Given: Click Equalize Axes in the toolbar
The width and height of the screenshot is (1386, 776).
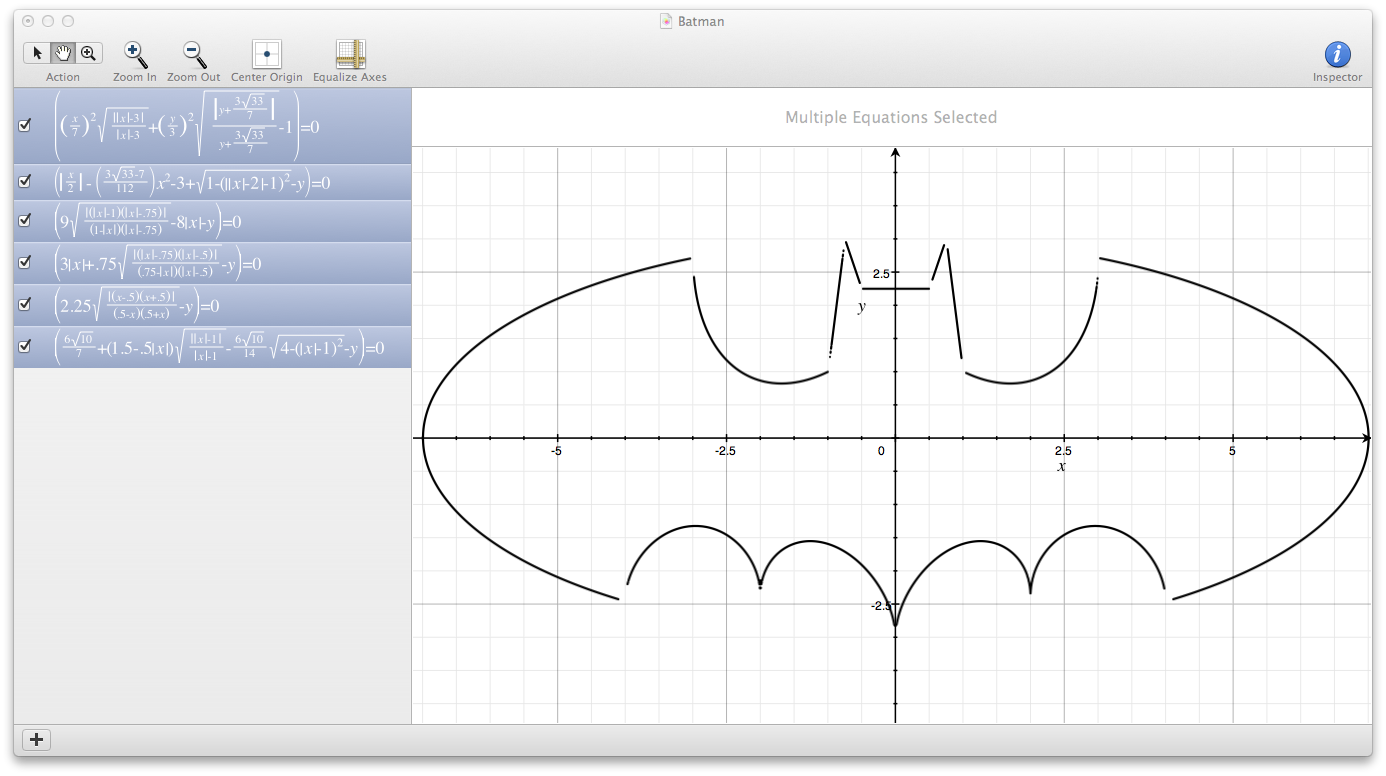Looking at the screenshot, I should coord(350,52).
